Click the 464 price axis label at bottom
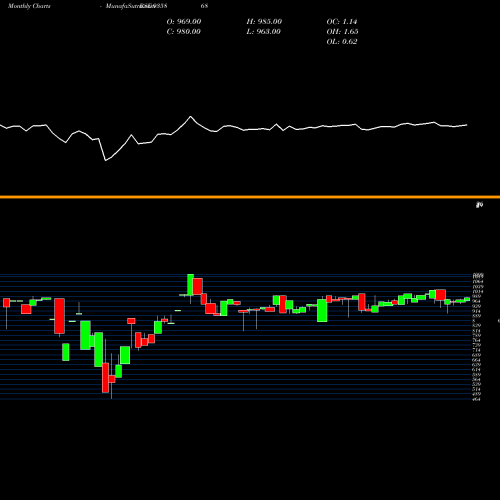Screen dimensions: 500x500 (x=476, y=399)
